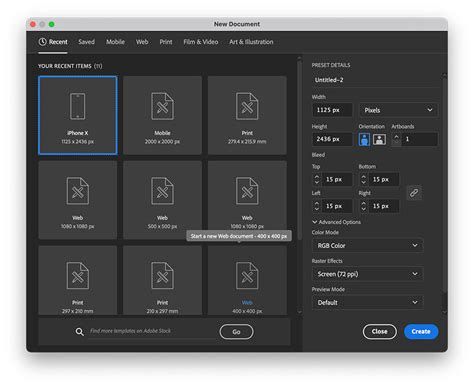Open the Film & Video tab

click(201, 42)
